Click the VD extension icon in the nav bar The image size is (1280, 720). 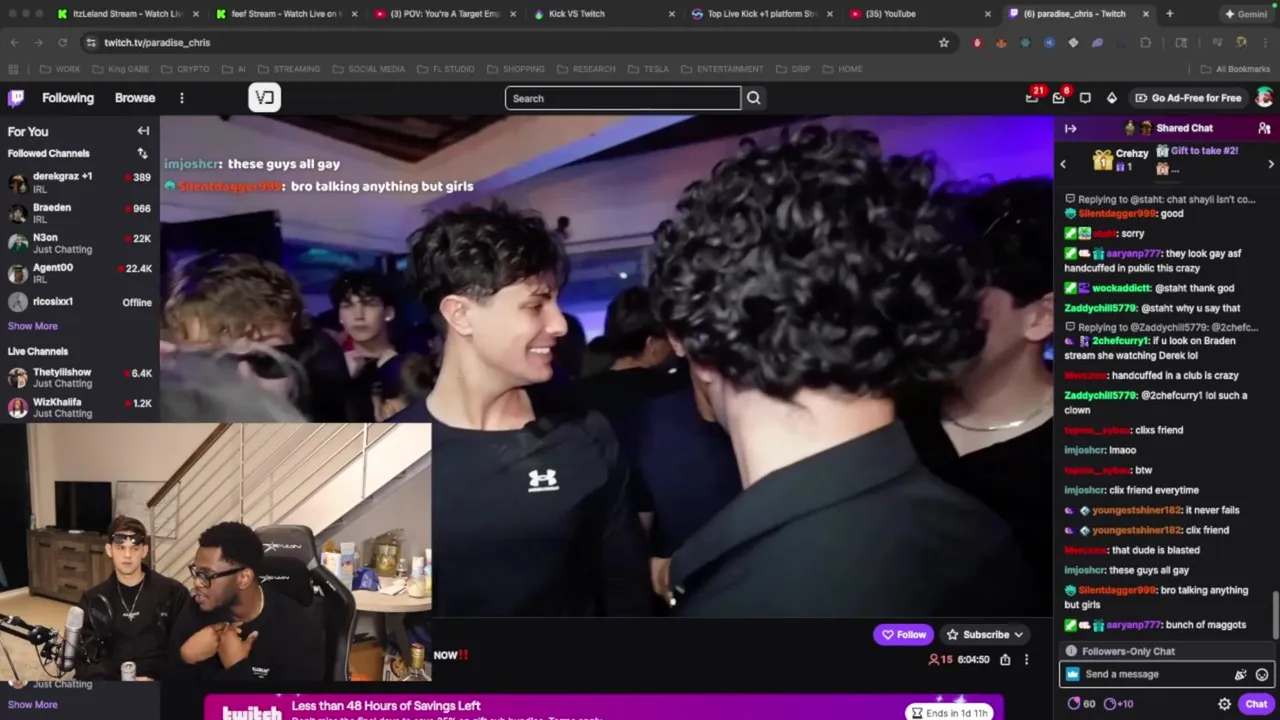(x=265, y=98)
